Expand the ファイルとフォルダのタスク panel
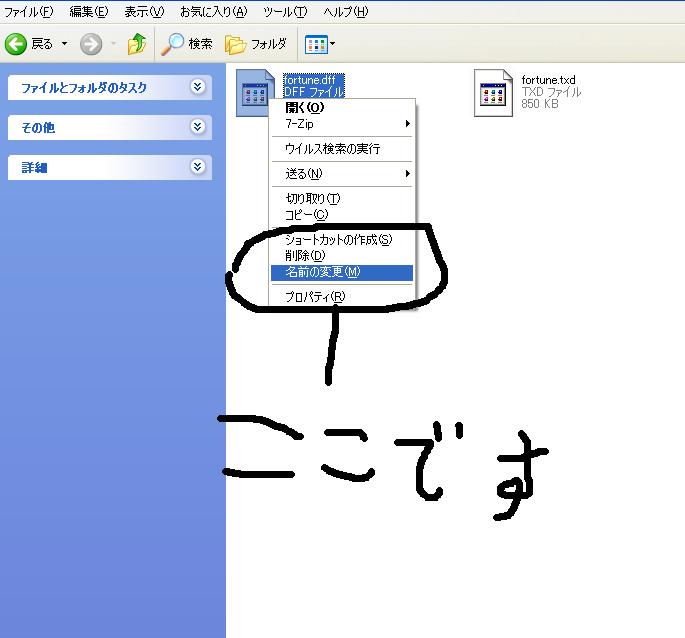This screenshot has width=685, height=638. [198, 87]
